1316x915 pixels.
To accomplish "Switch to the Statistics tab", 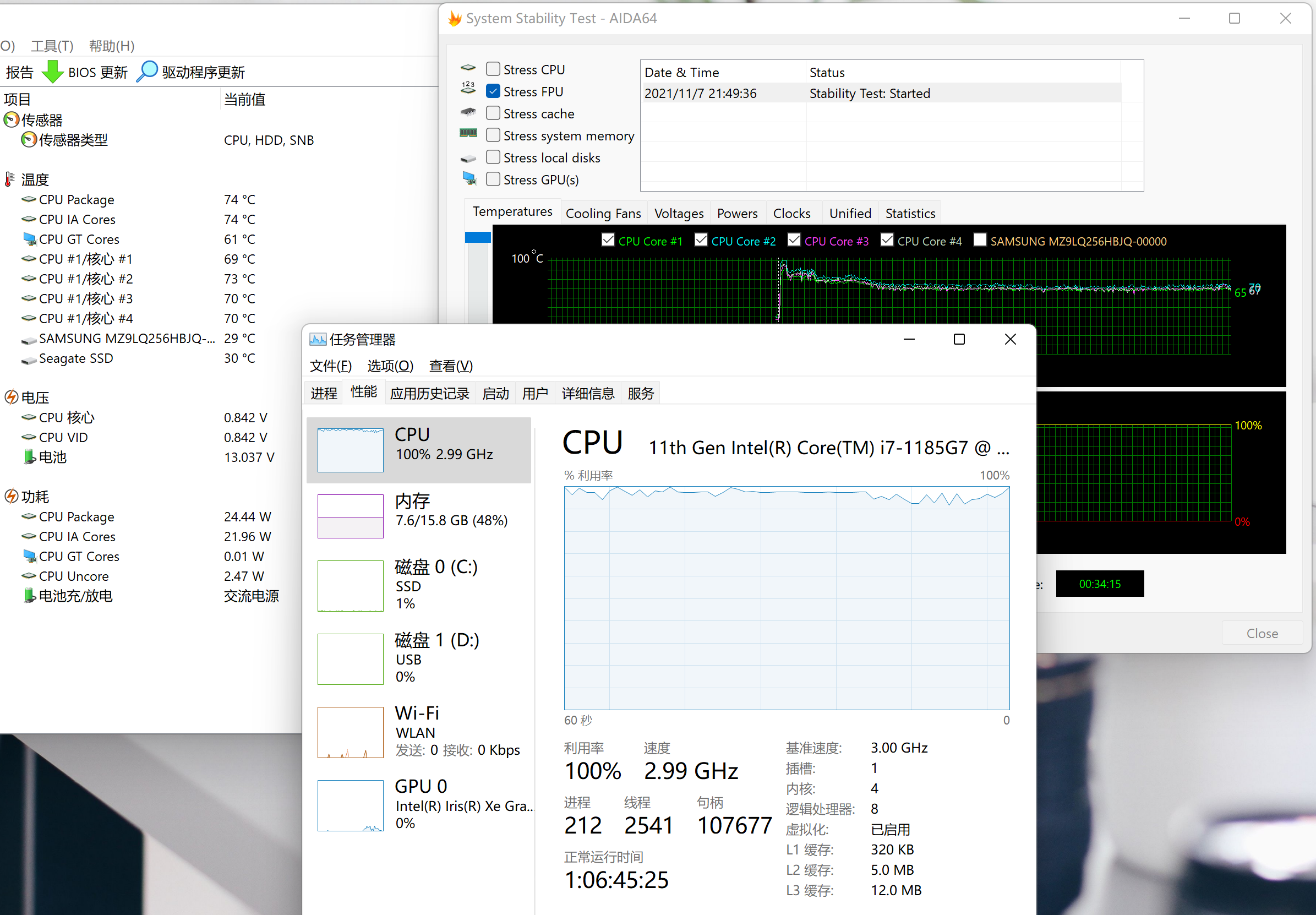I will click(910, 213).
